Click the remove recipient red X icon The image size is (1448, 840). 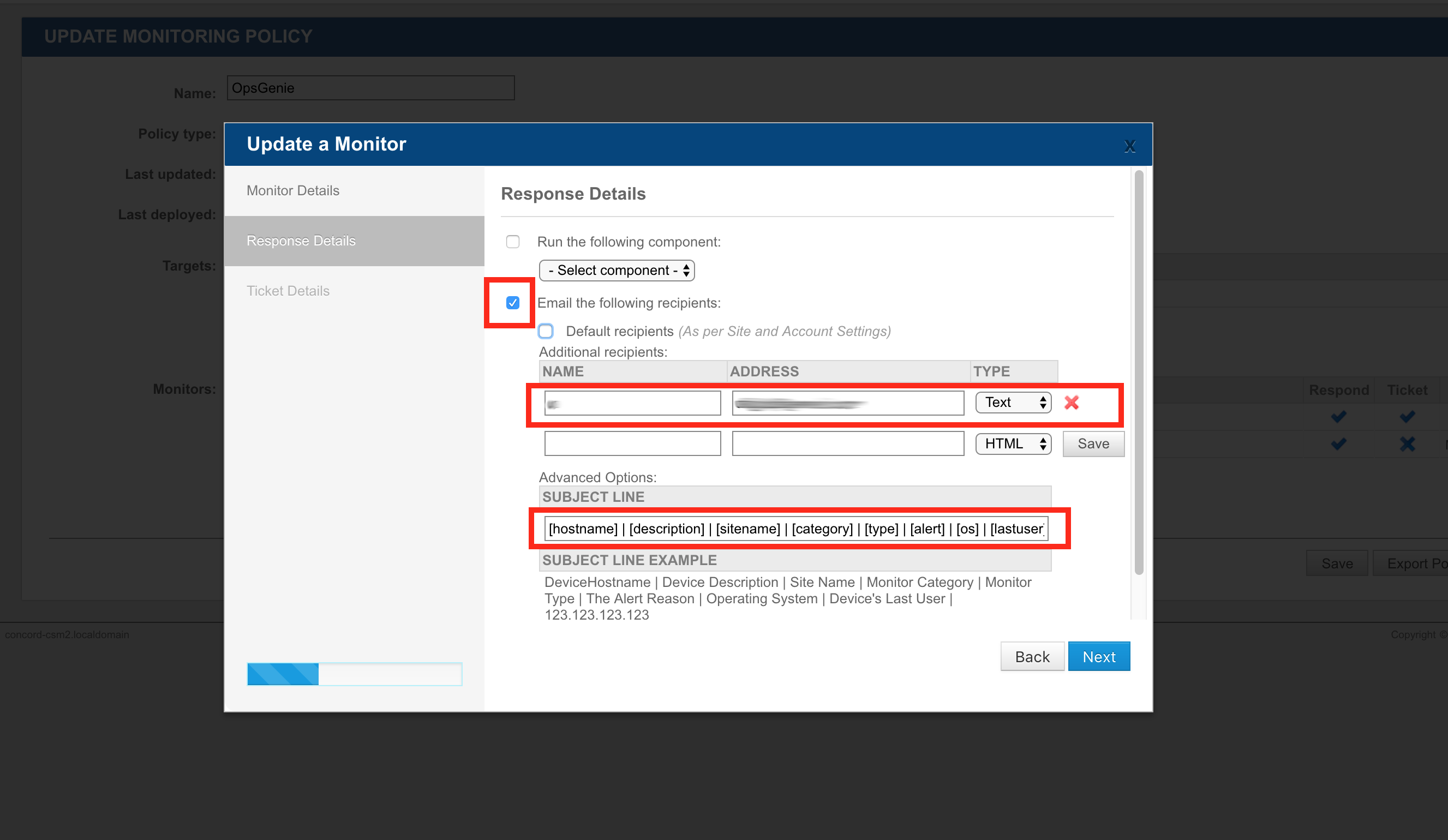1072,402
